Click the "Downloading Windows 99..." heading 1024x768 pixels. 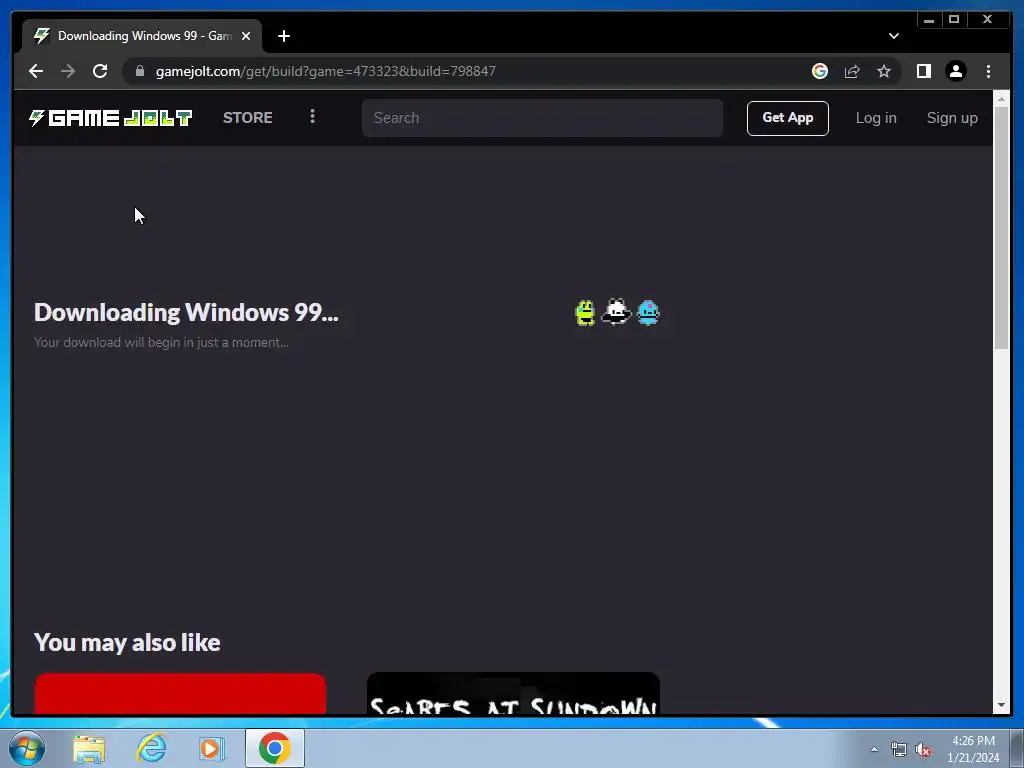[x=186, y=312]
